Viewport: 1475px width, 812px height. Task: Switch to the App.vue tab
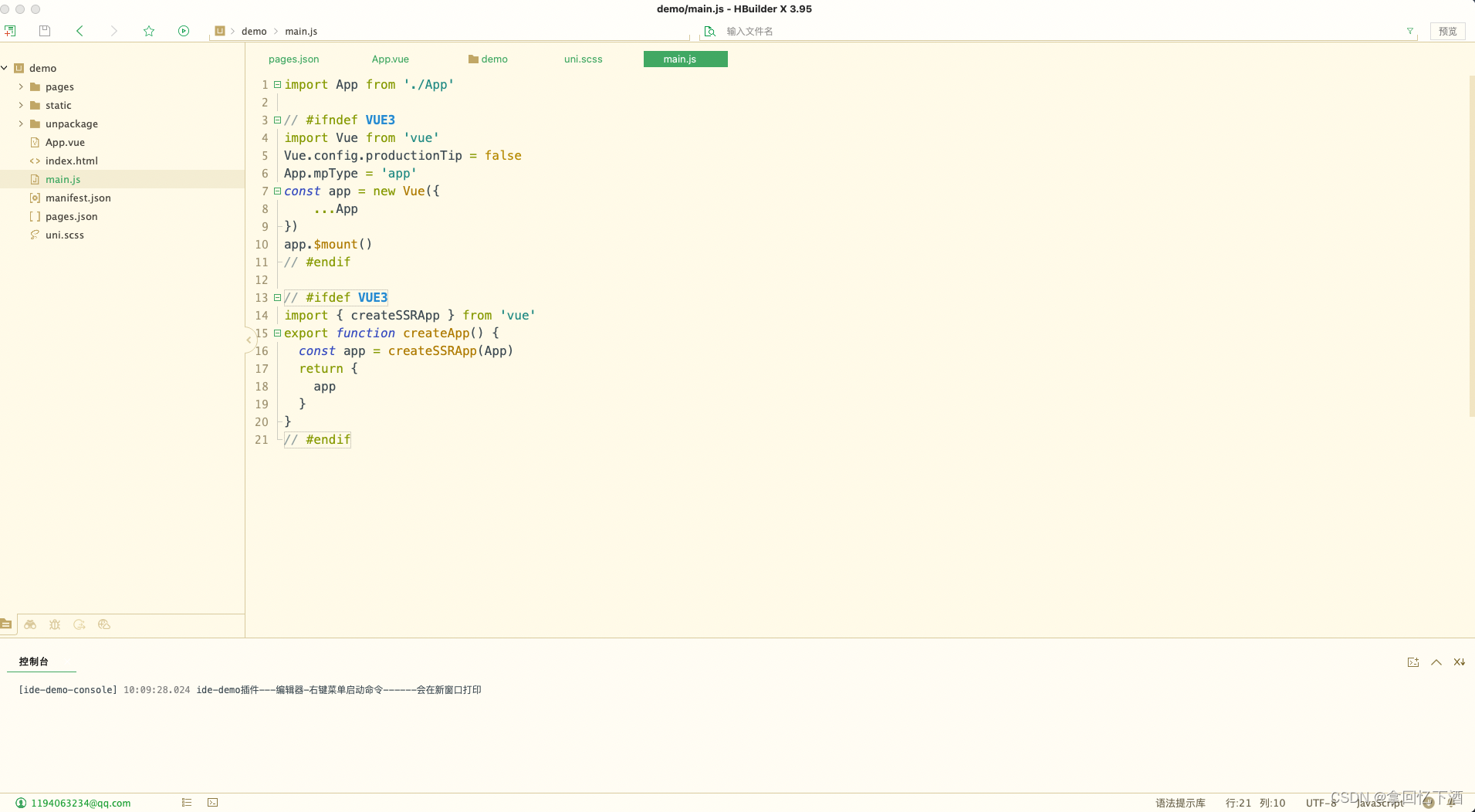pyautogui.click(x=391, y=59)
